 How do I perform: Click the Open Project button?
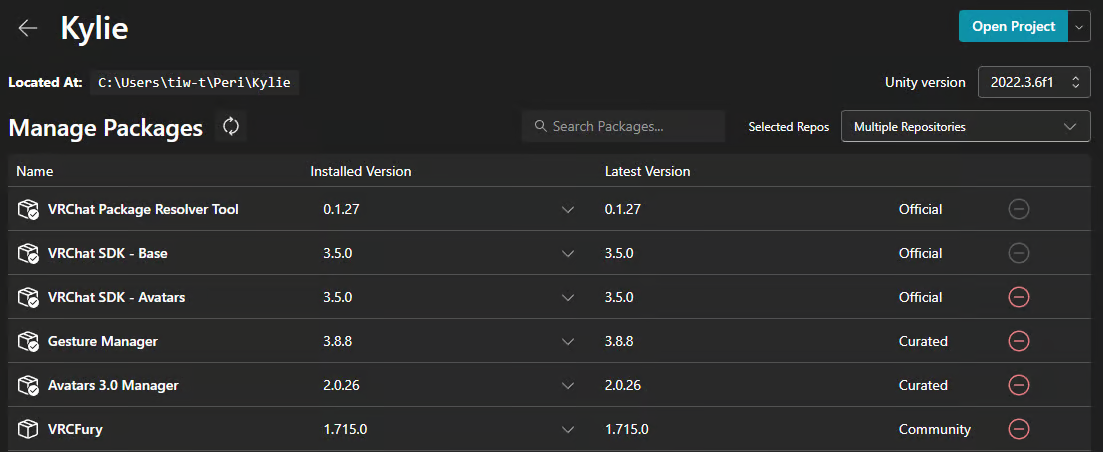pos(1012,27)
